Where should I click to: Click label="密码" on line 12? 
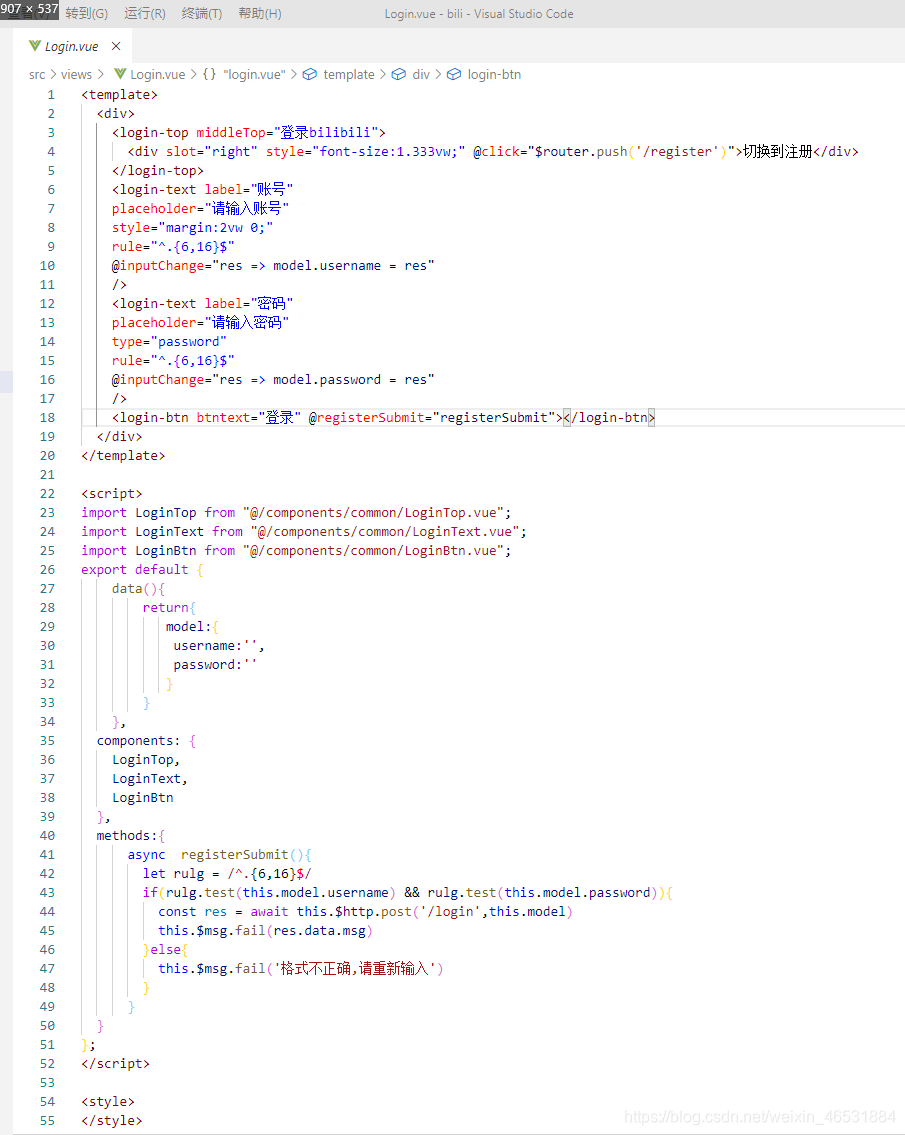[248, 303]
